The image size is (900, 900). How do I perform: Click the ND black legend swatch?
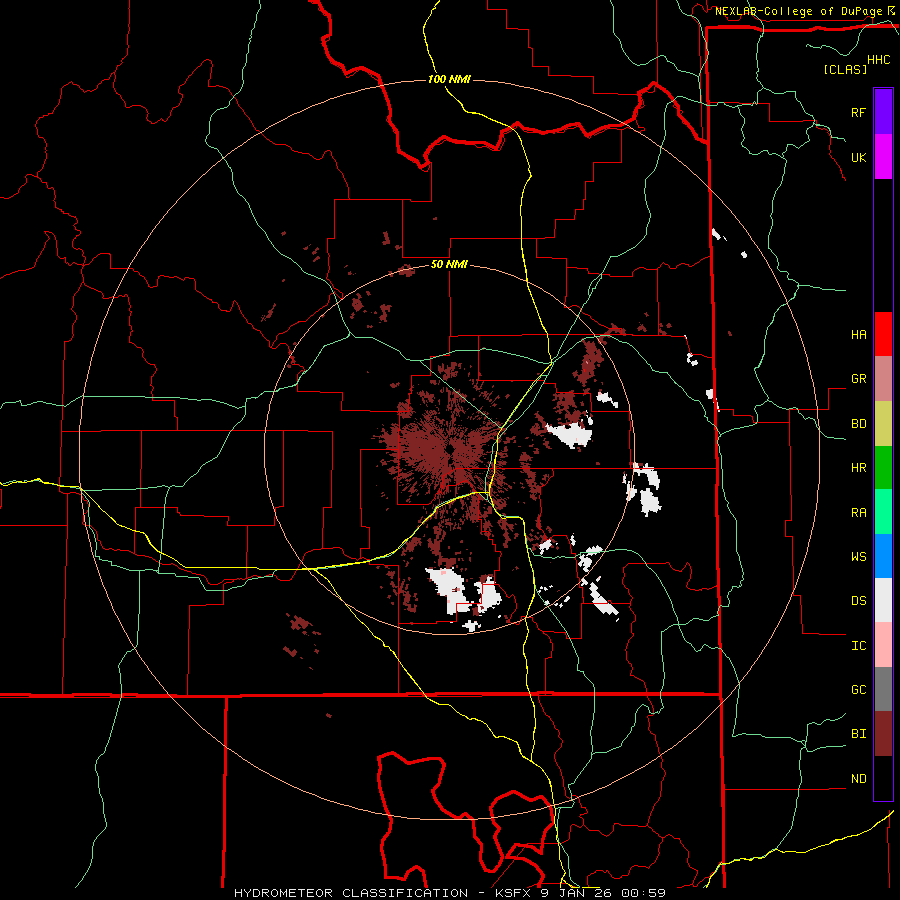[x=883, y=778]
